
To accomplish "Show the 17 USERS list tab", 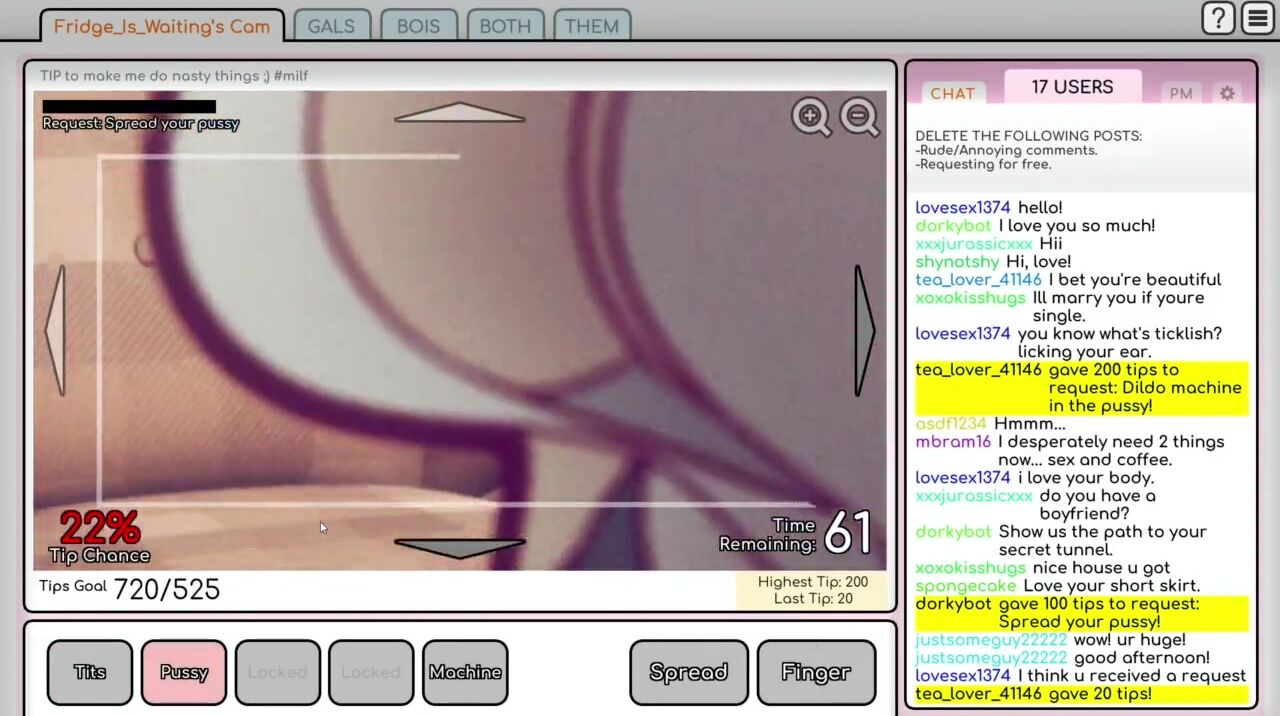I will click(1072, 87).
